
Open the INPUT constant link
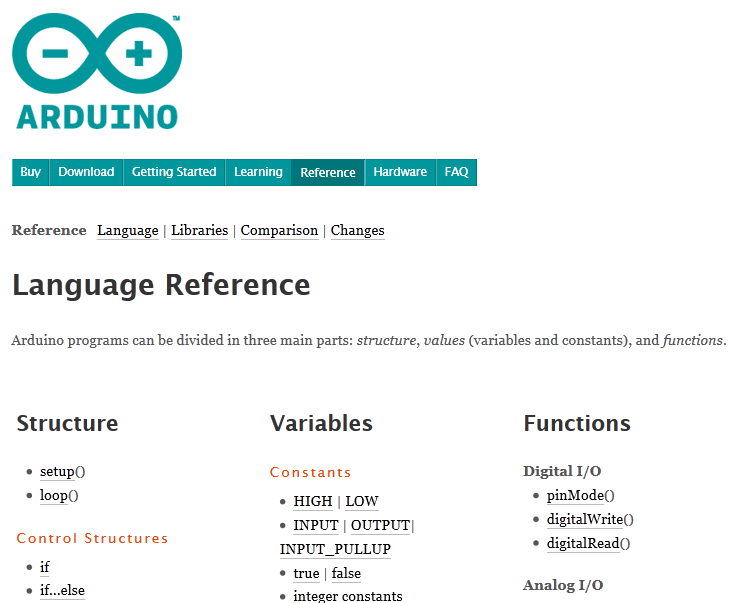point(316,525)
